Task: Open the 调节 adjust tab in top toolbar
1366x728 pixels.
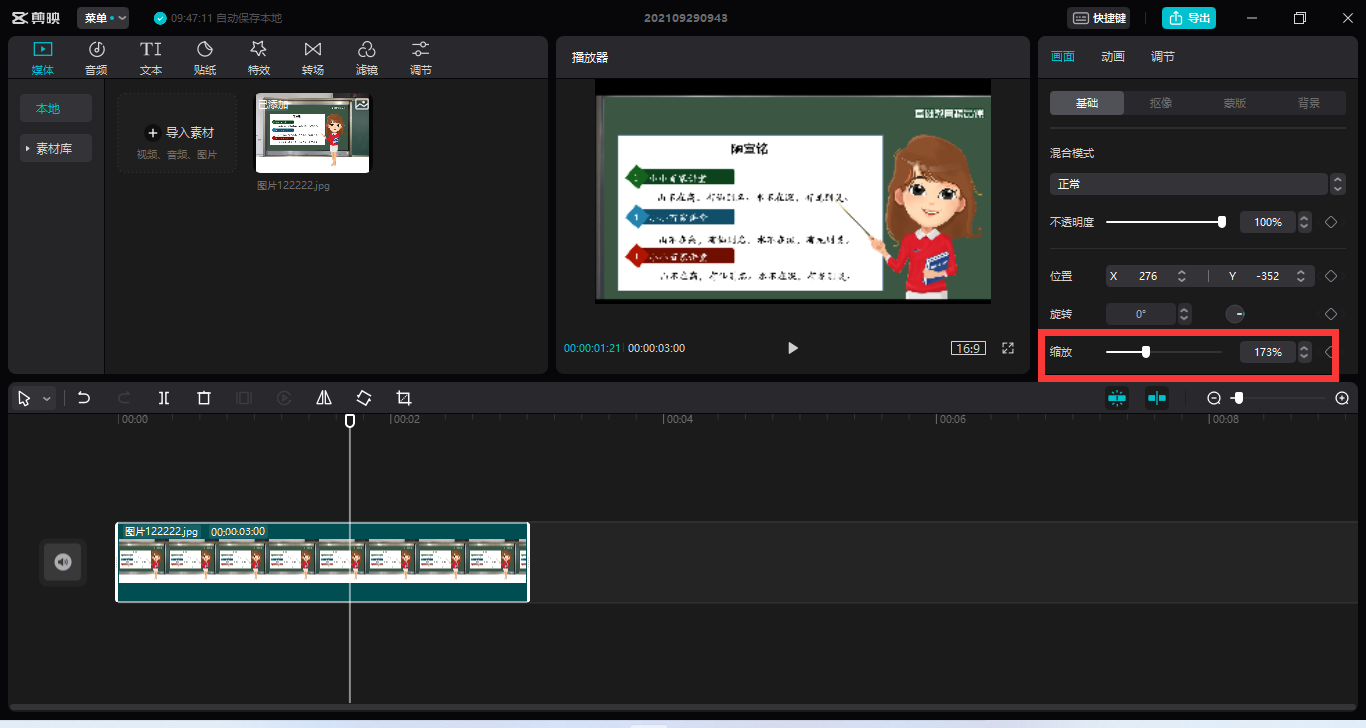Action: (421, 58)
